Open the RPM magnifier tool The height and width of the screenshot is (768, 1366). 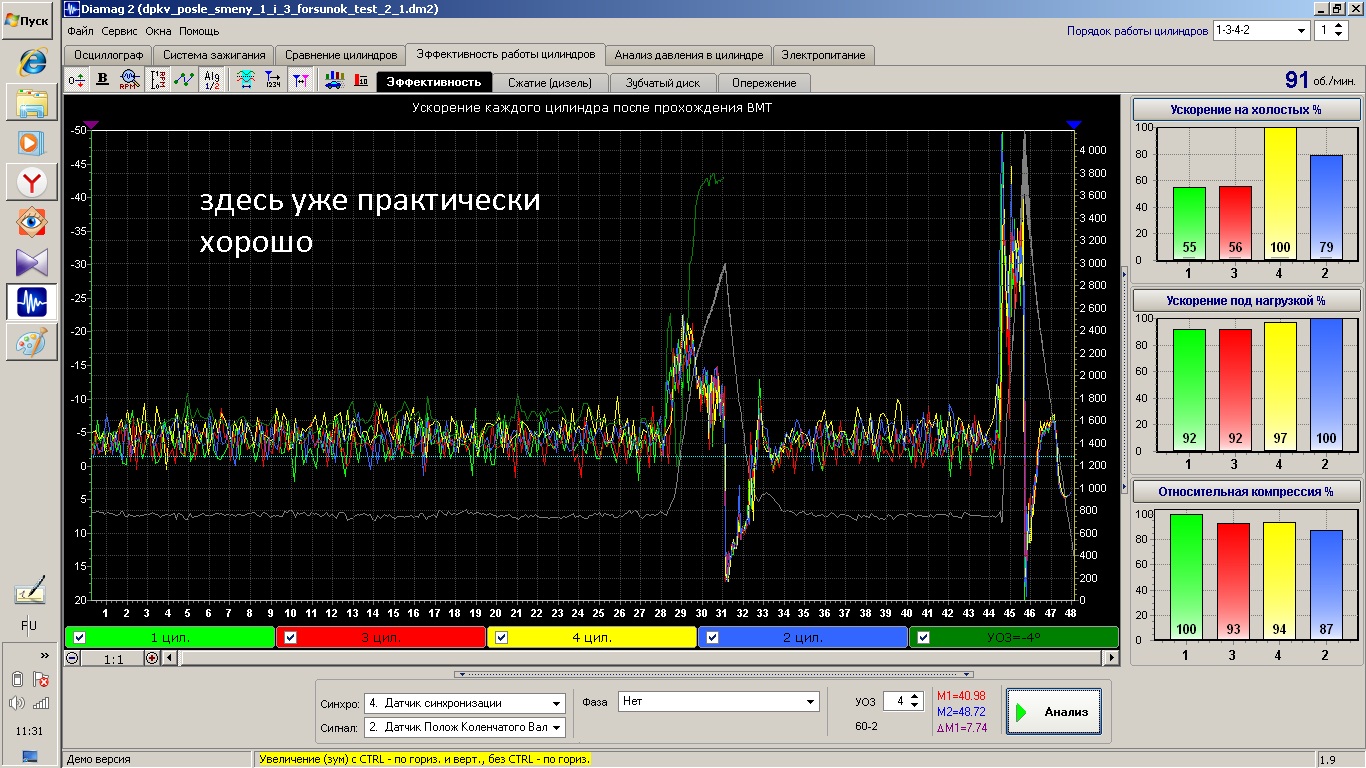[130, 81]
